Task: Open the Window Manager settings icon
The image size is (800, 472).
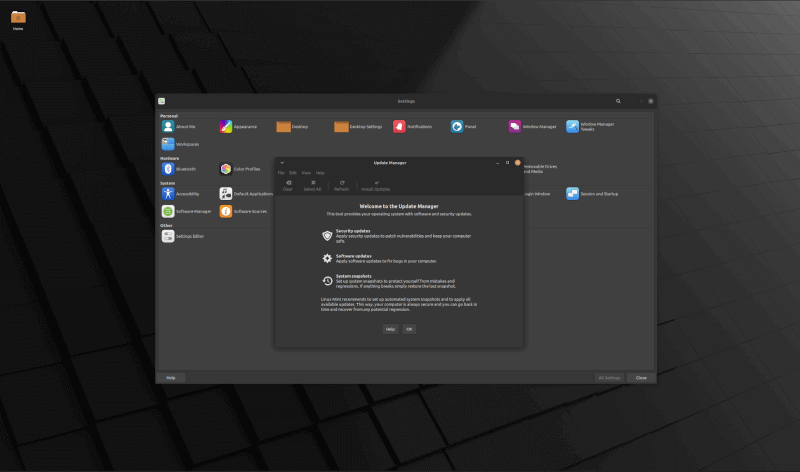Action: pyautogui.click(x=532, y=127)
